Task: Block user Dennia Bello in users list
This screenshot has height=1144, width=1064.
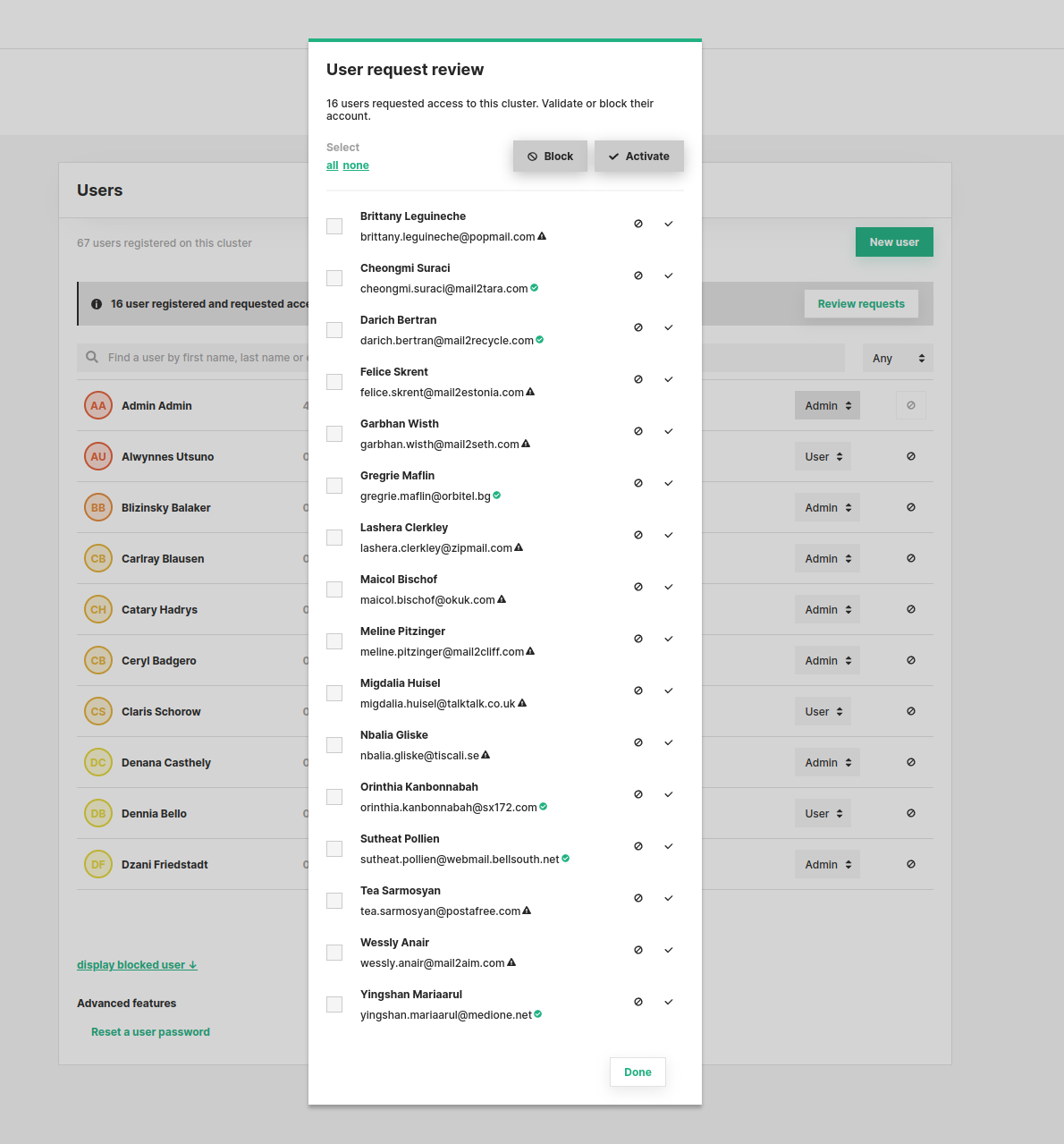Action: (910, 814)
